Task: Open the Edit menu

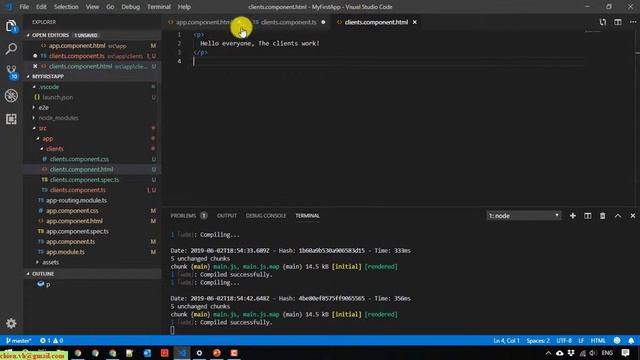Action: pyautogui.click(x=41, y=7)
